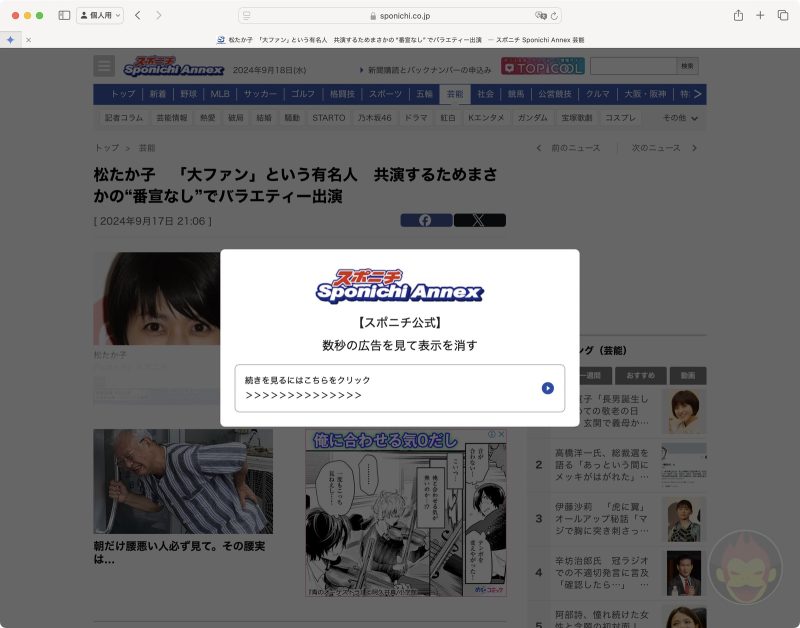Viewport: 800px width, 628px height.
Task: Share article via X icon
Action: click(x=479, y=220)
